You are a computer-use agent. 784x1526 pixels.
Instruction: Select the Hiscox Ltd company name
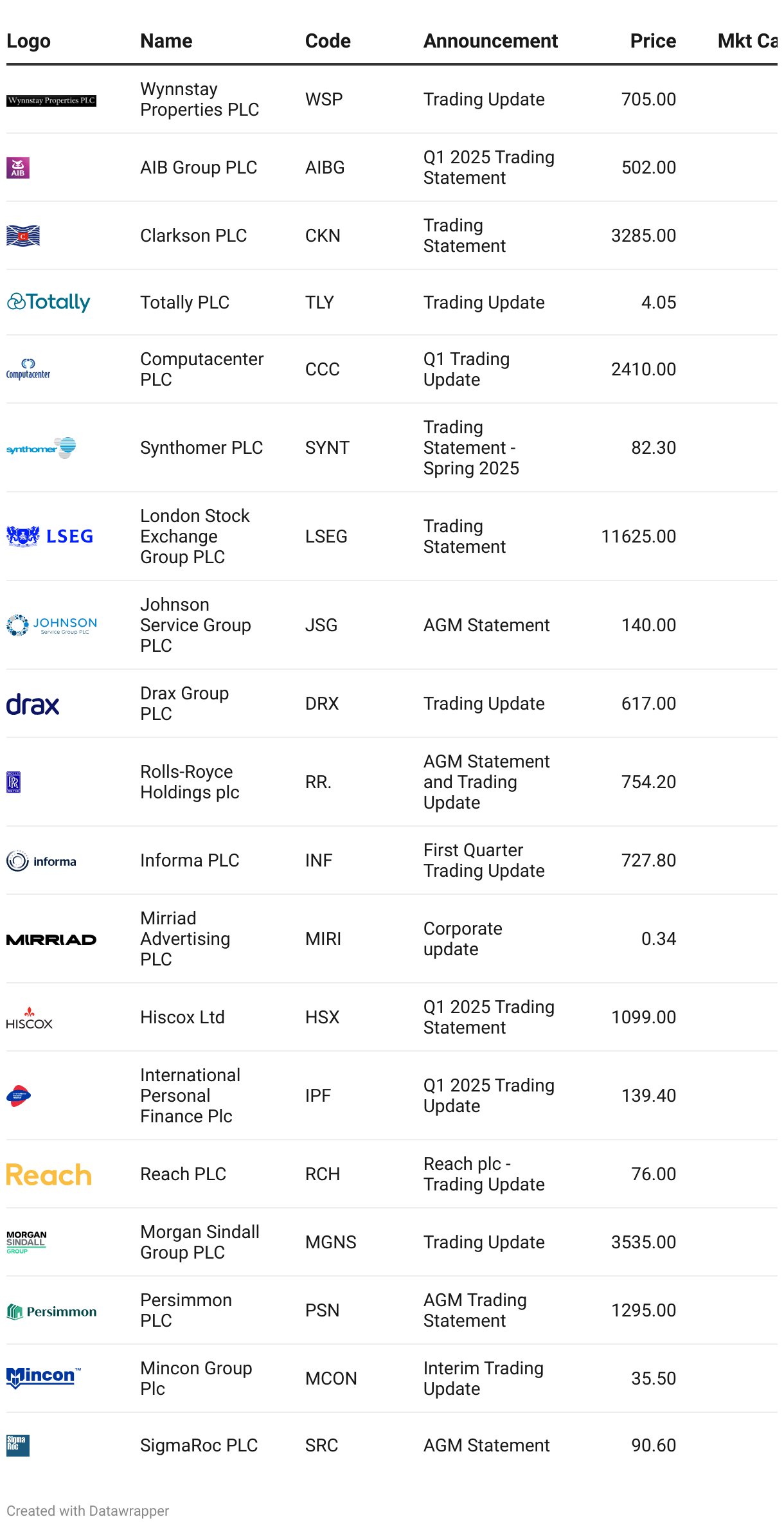click(183, 1018)
